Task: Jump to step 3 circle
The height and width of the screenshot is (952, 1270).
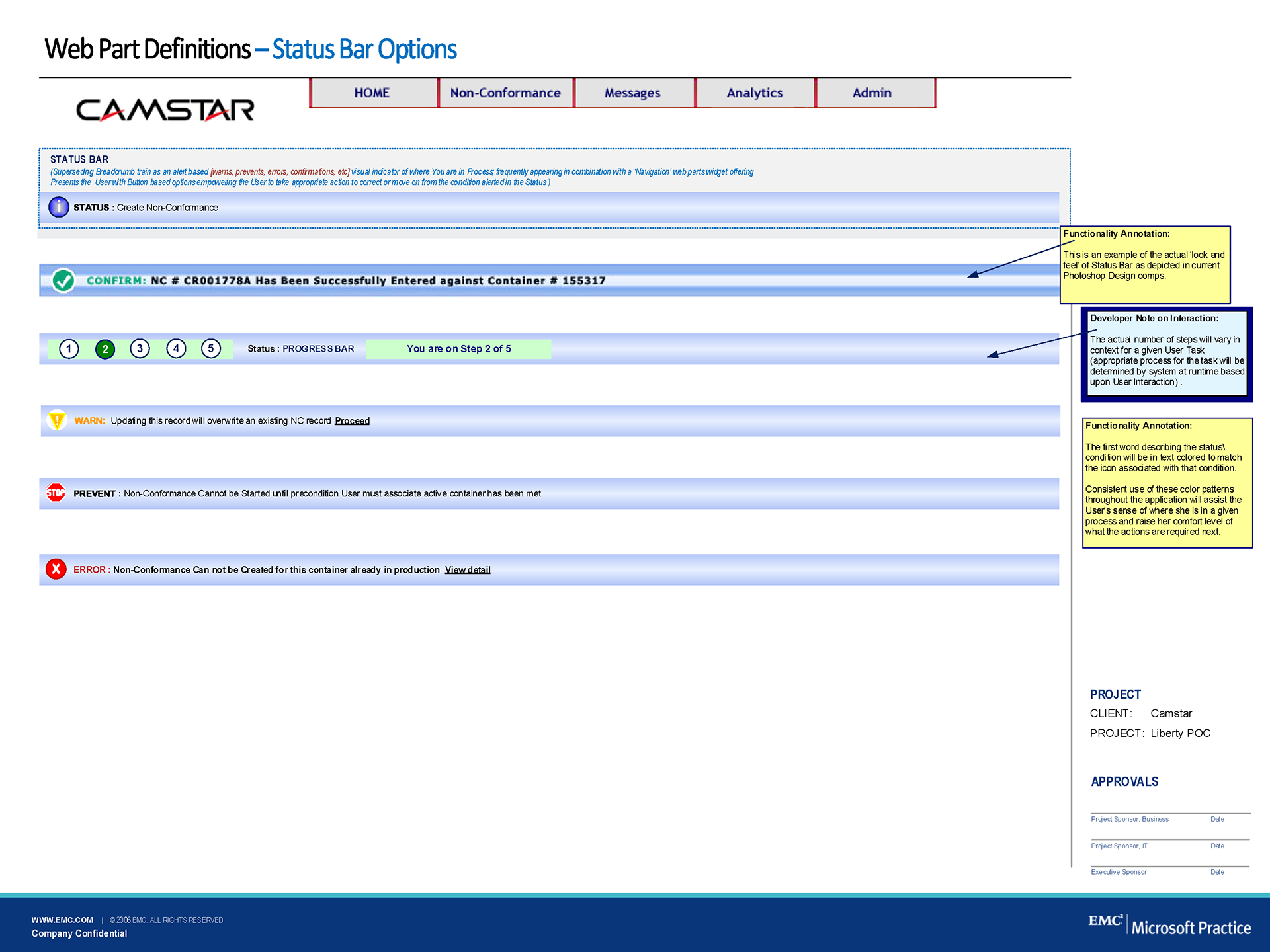Action: (x=140, y=348)
